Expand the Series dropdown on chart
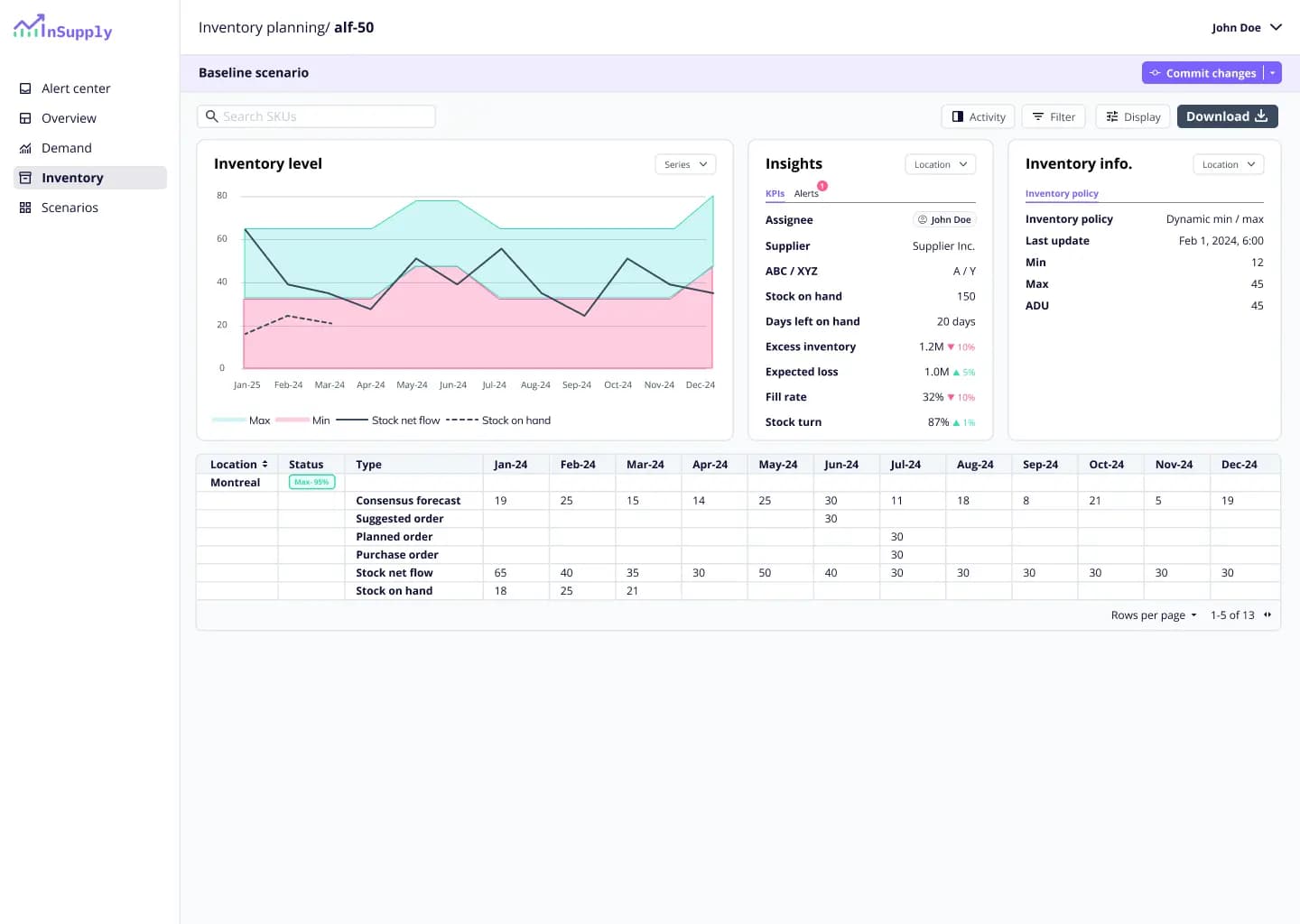 685,164
